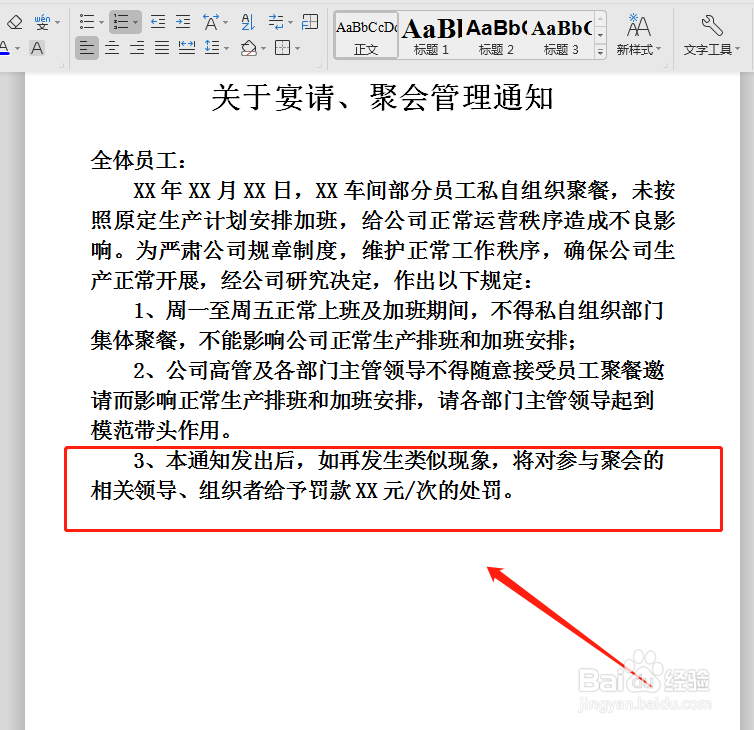Click the phonetic guide (wén) icon
Screen dimensions: 754x730
click(x=42, y=22)
